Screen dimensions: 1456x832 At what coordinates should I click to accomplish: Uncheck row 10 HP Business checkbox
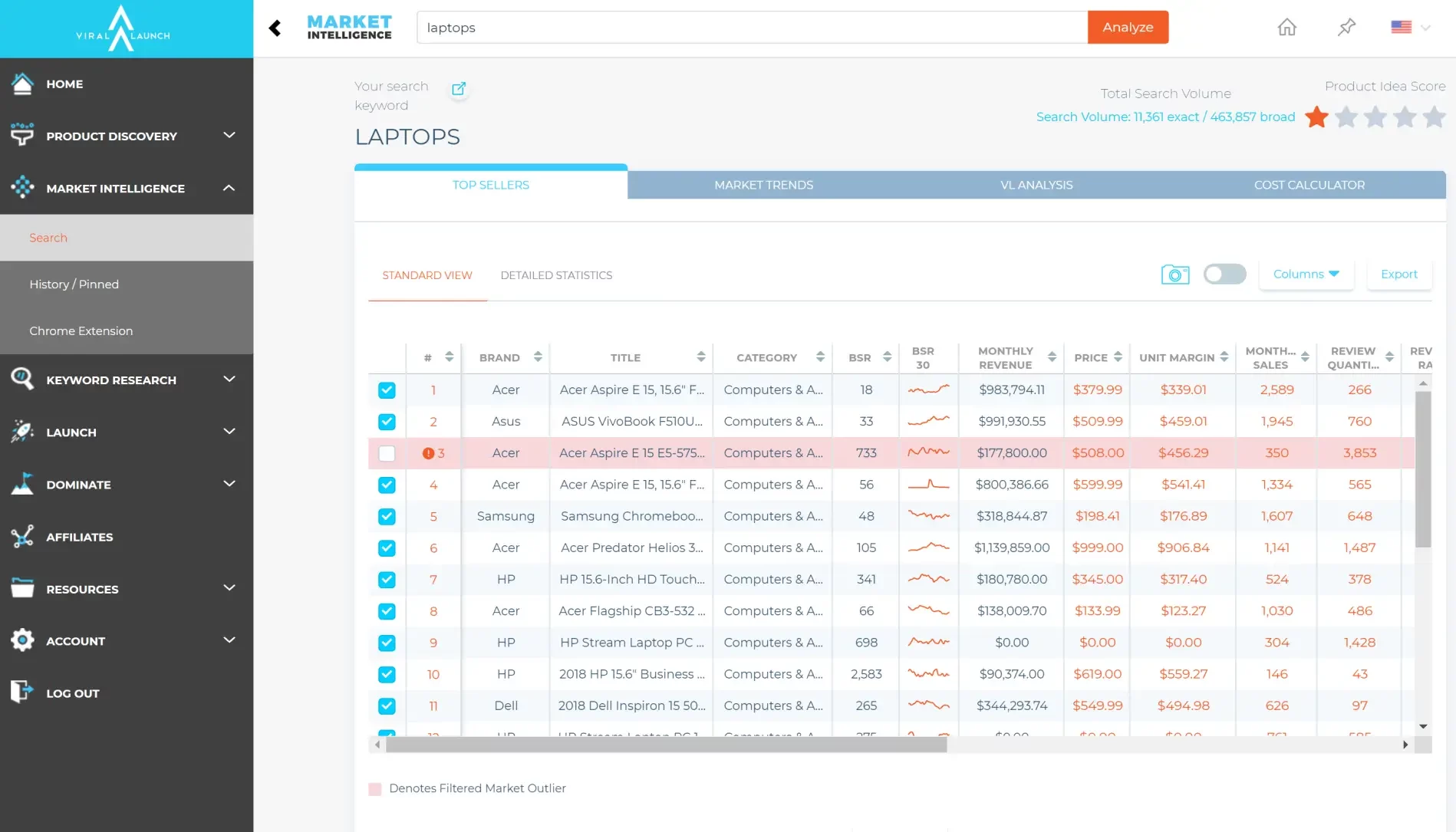click(x=387, y=675)
